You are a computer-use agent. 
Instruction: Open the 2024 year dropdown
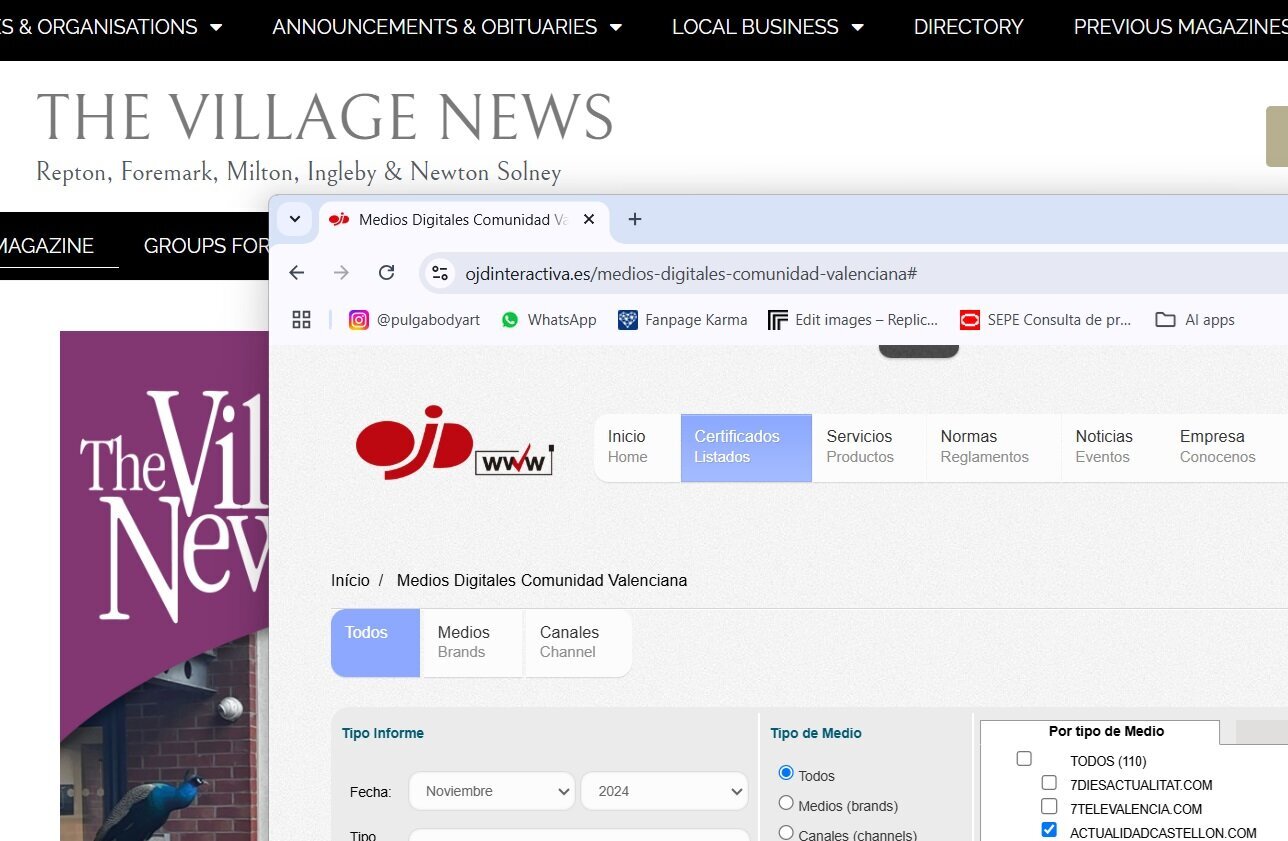(664, 791)
